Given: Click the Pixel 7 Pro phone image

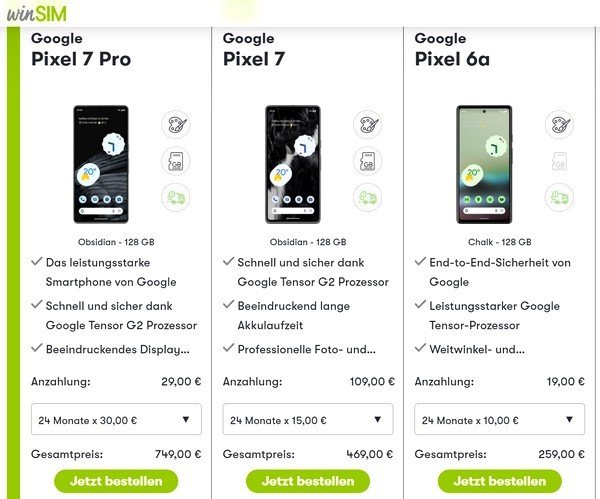Looking at the screenshot, I should (100, 163).
